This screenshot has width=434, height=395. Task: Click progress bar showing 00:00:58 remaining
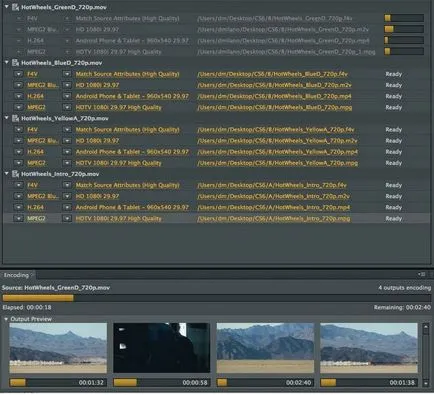point(162,382)
